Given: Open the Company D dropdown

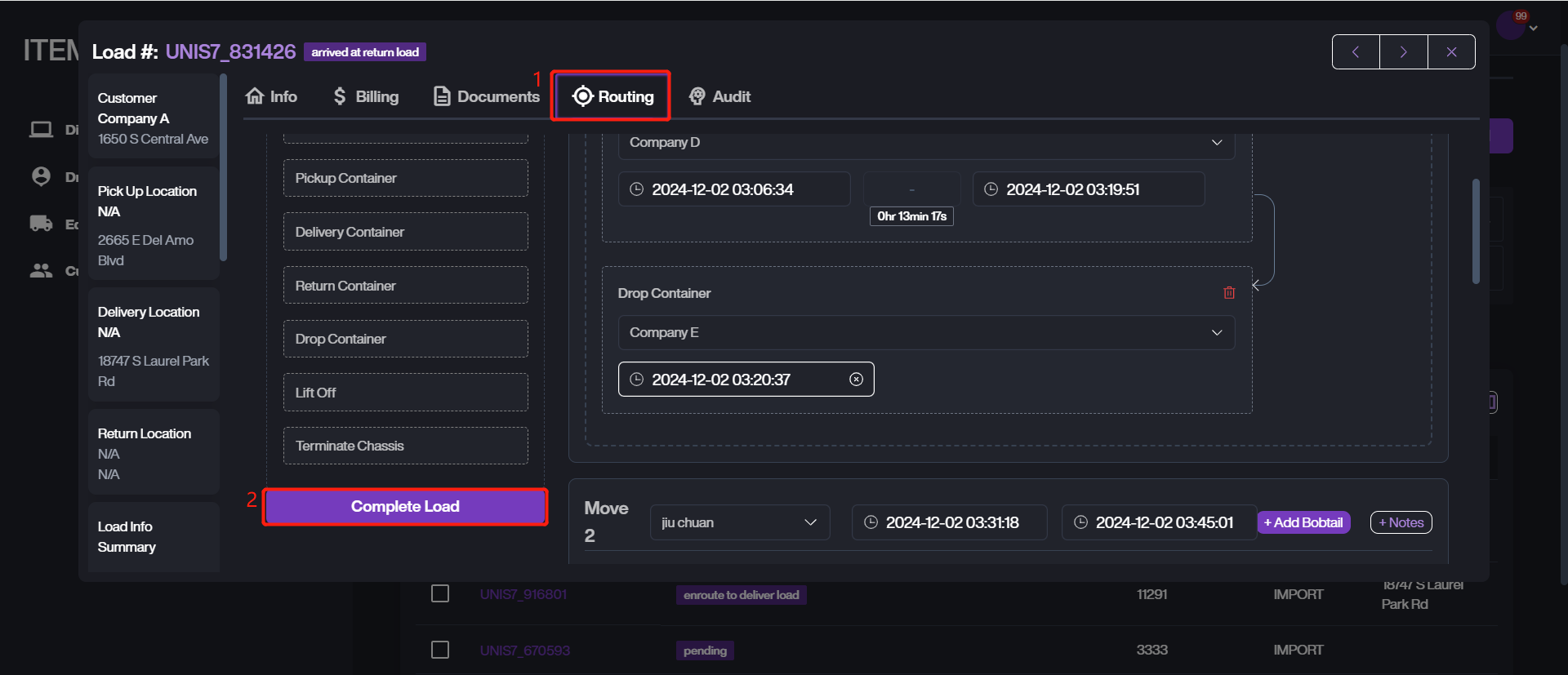Looking at the screenshot, I should point(1216,143).
